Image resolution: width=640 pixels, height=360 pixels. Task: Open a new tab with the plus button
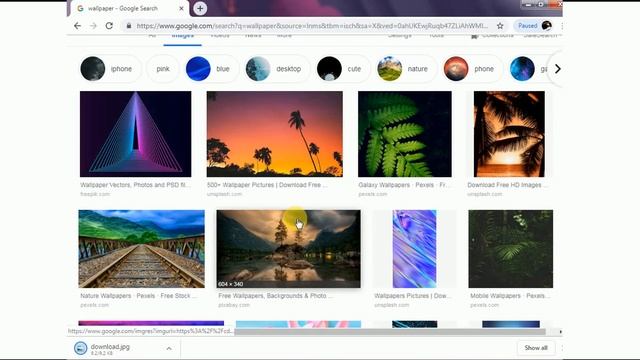pyautogui.click(x=200, y=8)
